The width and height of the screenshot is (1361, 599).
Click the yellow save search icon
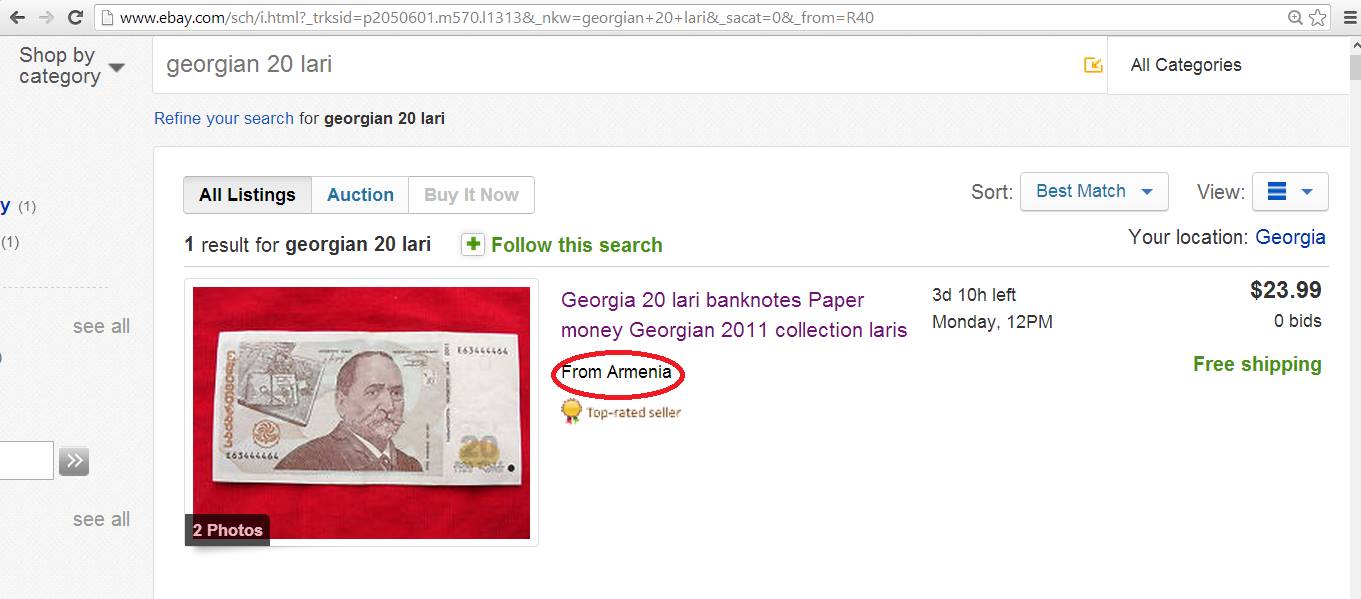pyautogui.click(x=1093, y=65)
